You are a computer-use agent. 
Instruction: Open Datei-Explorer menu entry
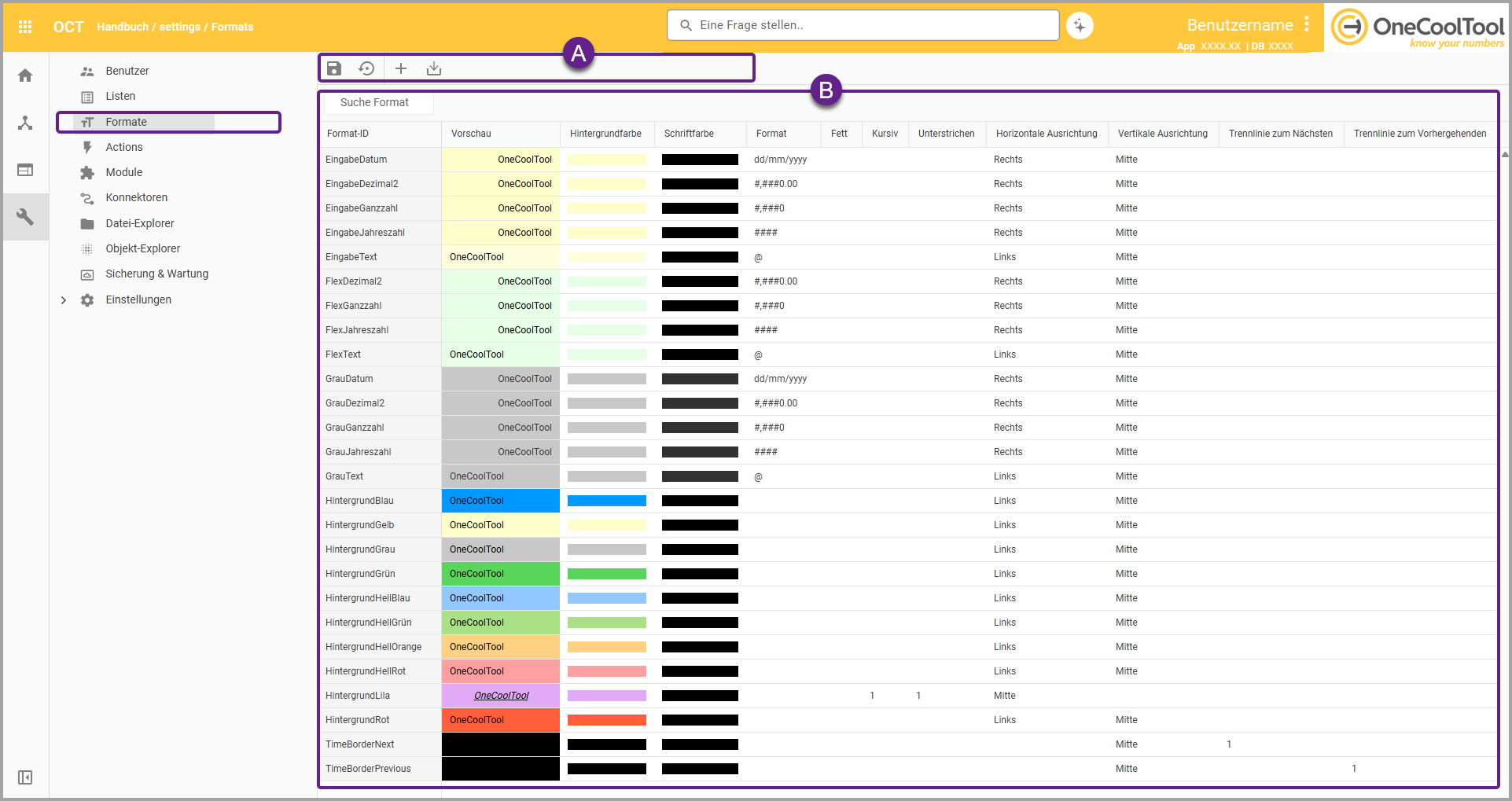[x=140, y=223]
